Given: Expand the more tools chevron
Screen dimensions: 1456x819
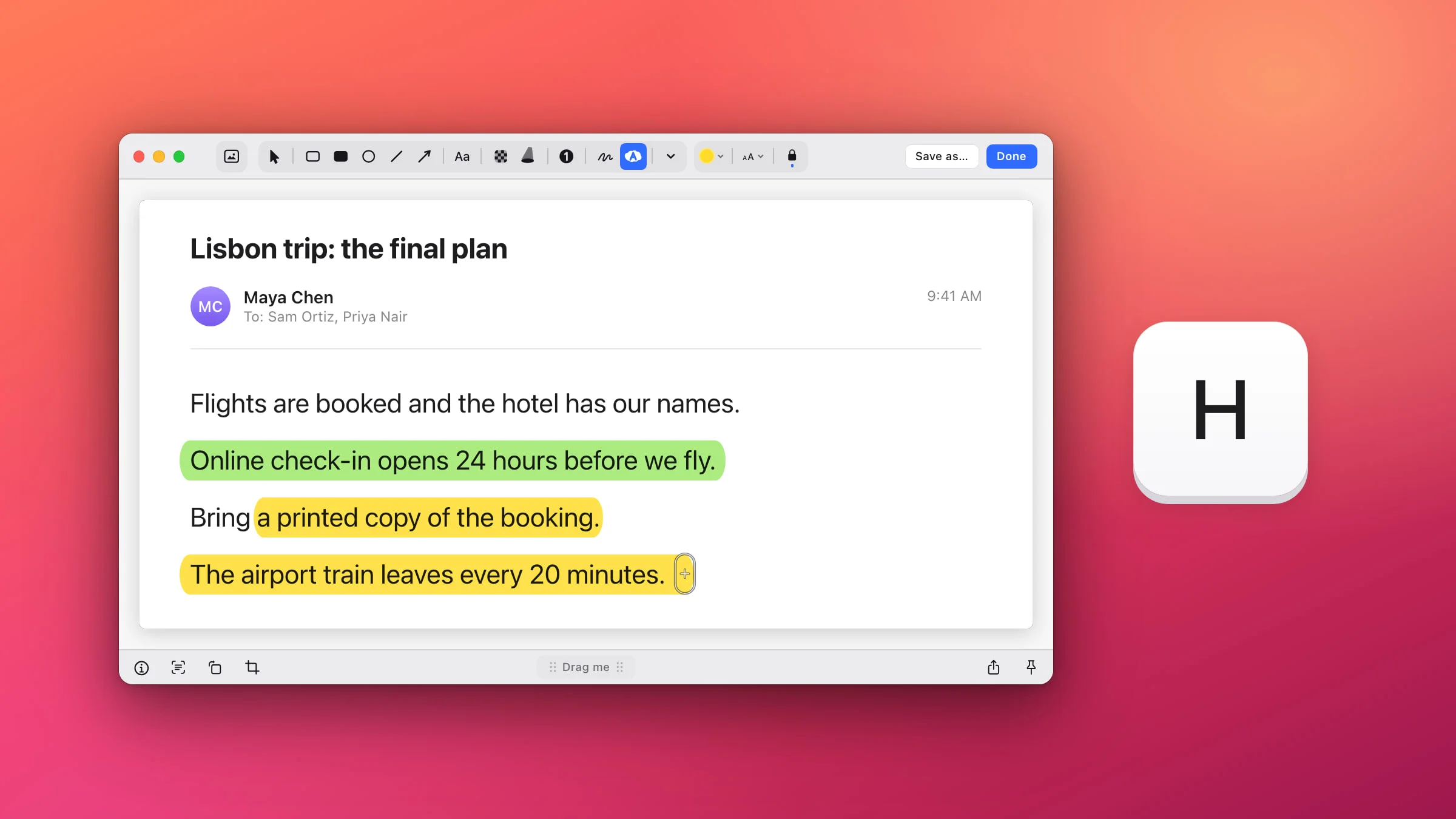Looking at the screenshot, I should tap(670, 157).
